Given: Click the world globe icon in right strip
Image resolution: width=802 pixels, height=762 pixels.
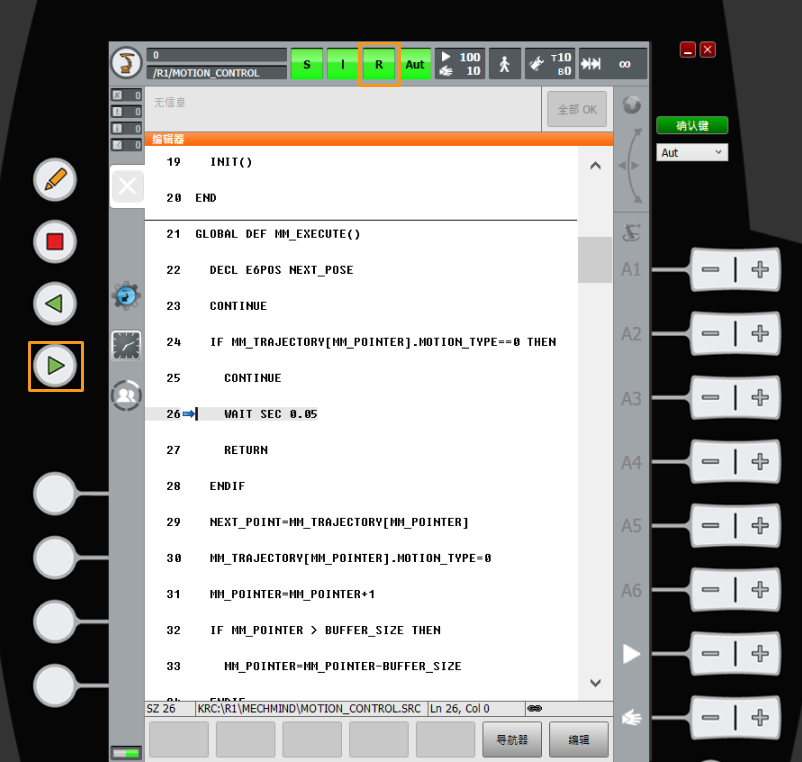Looking at the screenshot, I should pos(632,105).
